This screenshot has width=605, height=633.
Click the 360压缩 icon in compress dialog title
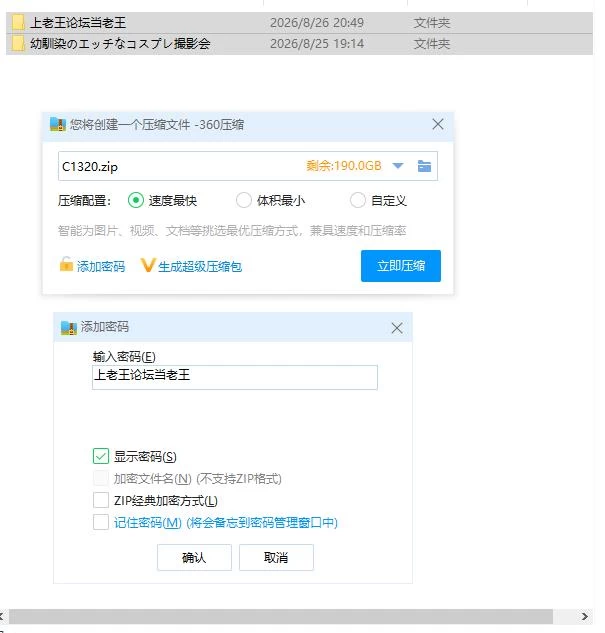point(58,124)
